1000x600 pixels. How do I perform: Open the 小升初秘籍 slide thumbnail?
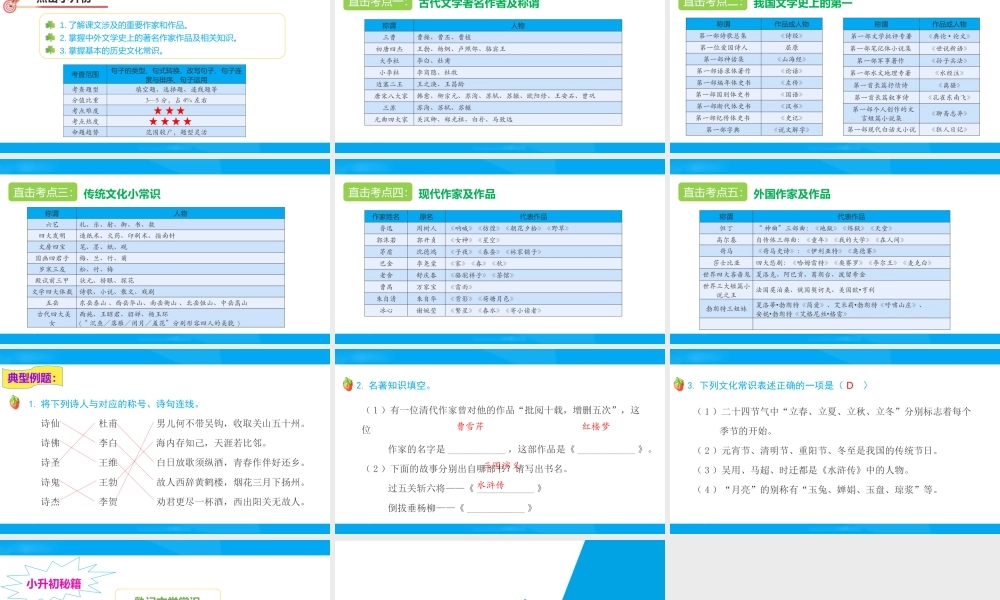tap(165, 571)
